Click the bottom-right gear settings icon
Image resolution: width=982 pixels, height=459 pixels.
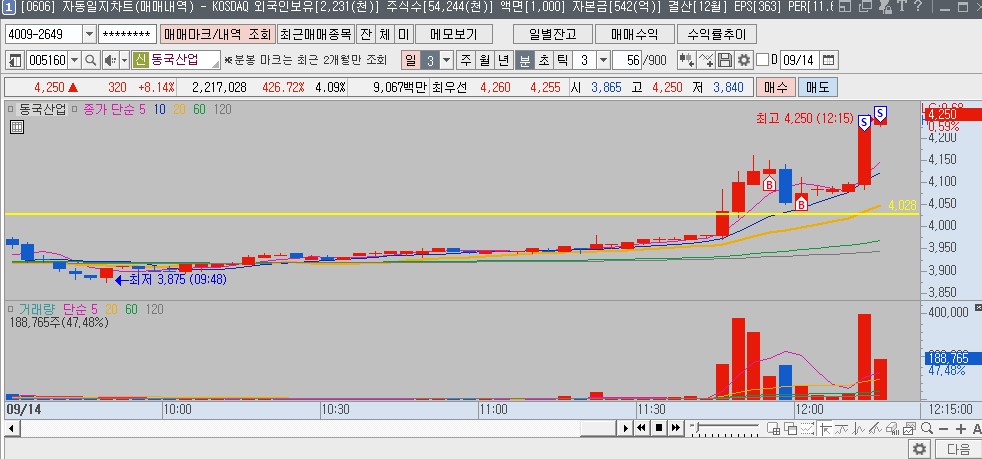pos(919,449)
